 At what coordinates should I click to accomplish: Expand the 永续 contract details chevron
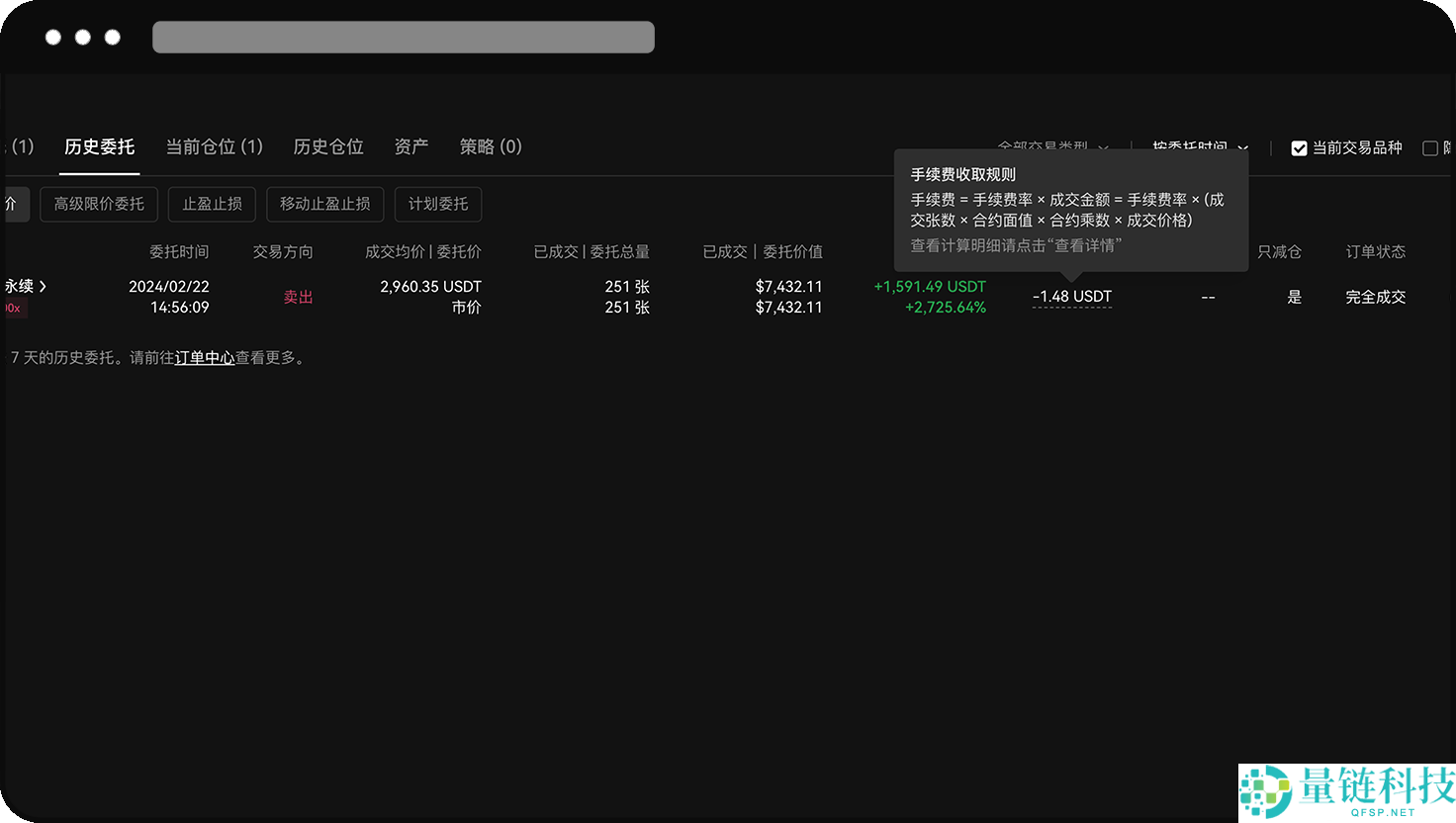click(x=44, y=286)
